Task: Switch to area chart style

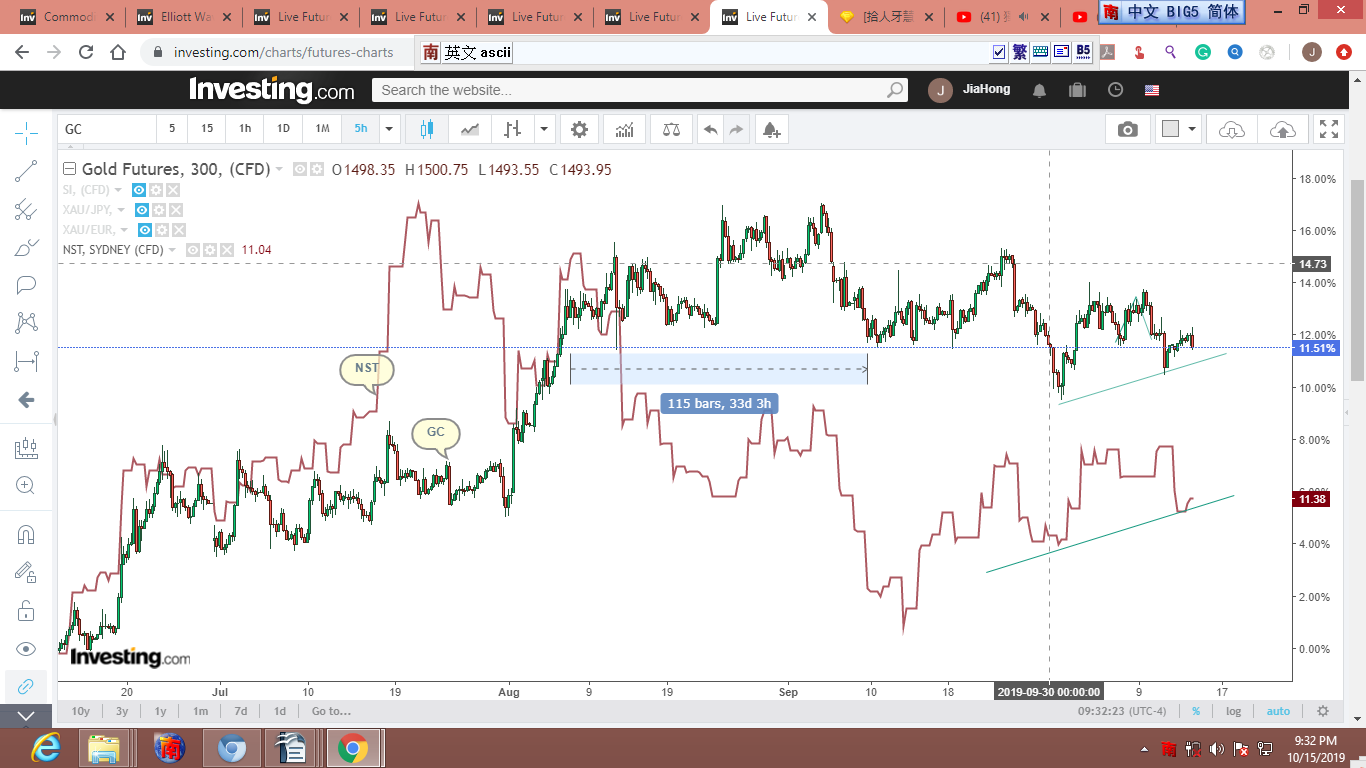Action: pyautogui.click(x=469, y=129)
